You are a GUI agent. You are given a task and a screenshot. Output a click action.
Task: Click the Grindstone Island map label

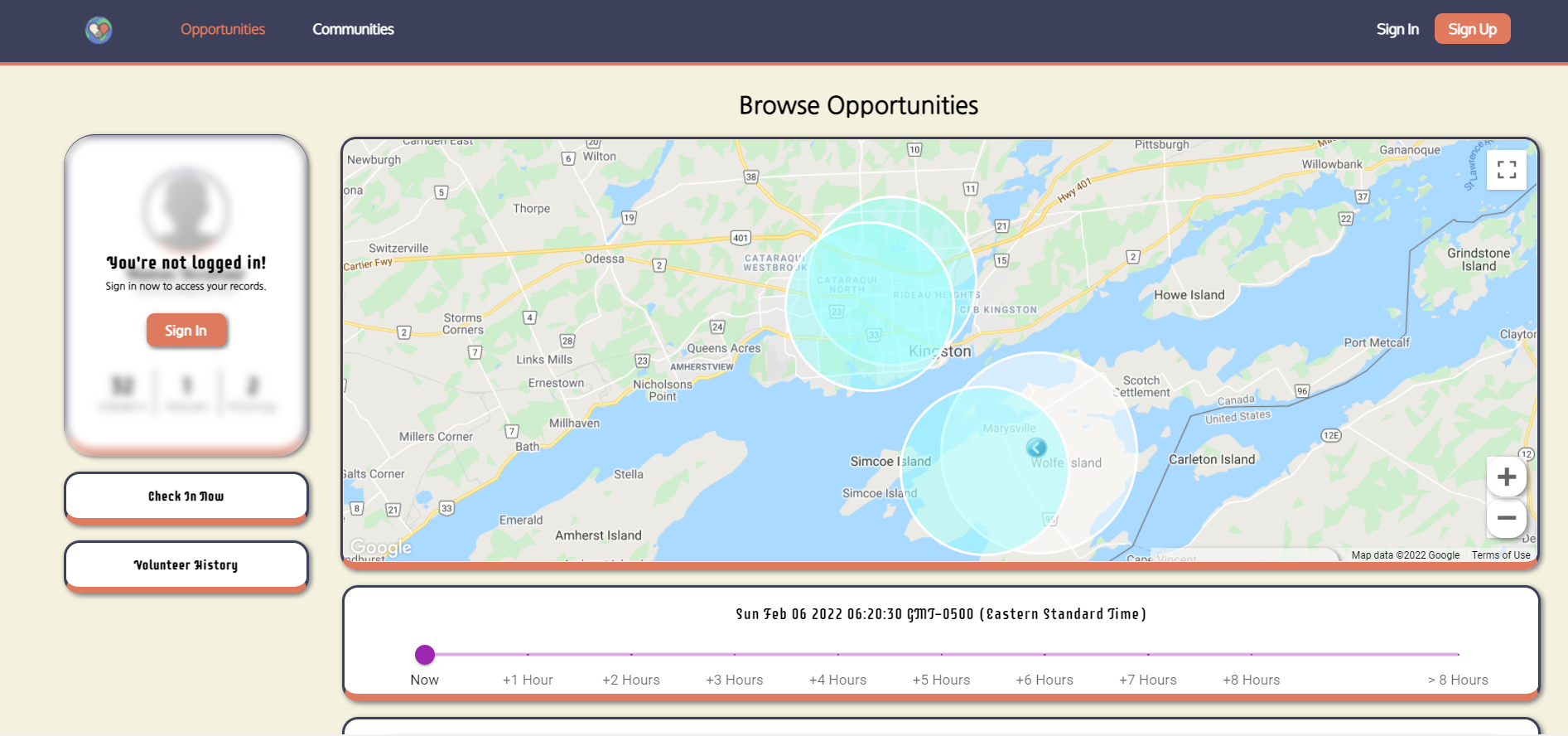(x=1479, y=259)
